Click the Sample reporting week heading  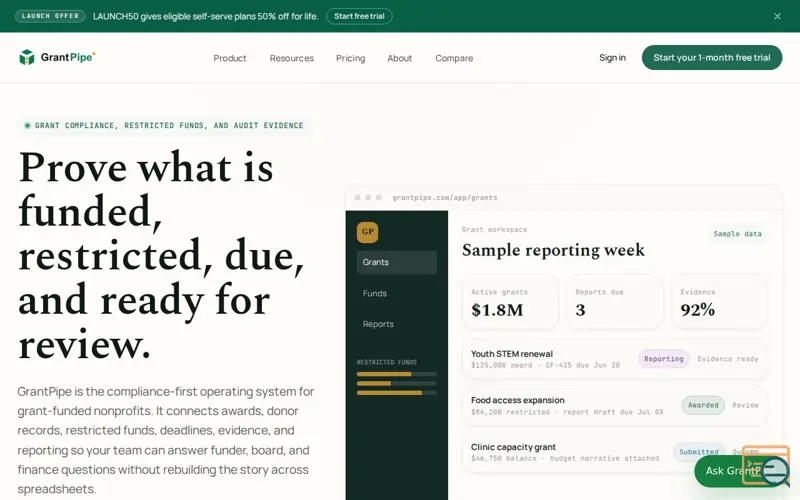pyautogui.click(x=553, y=250)
